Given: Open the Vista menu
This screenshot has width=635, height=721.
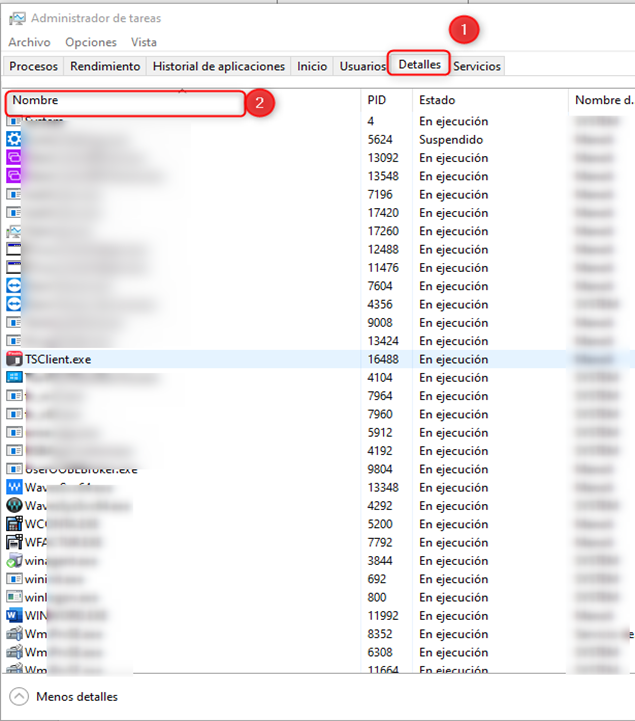Looking at the screenshot, I should click(x=144, y=42).
